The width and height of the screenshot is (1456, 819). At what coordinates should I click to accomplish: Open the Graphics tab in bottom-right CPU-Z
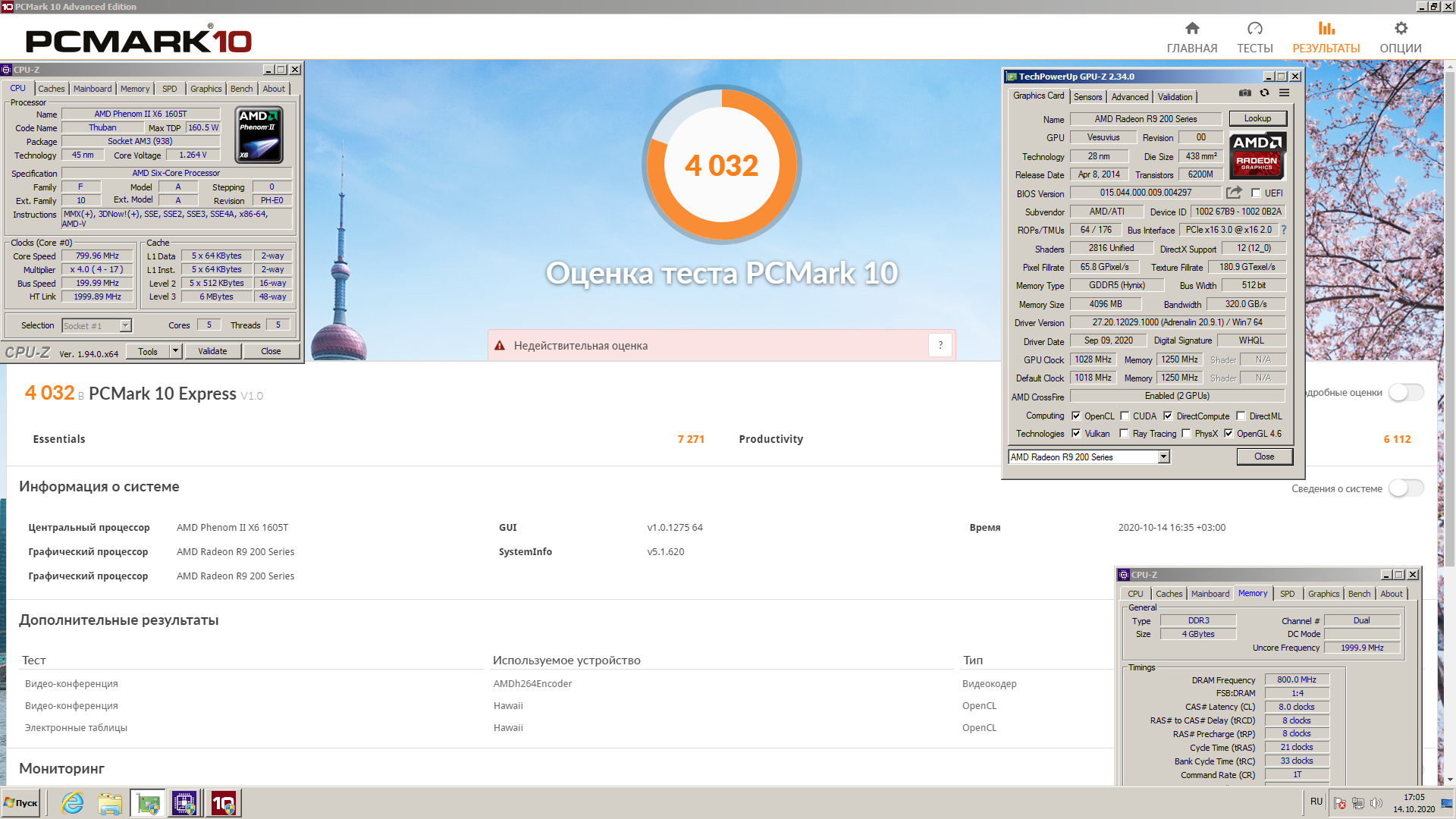click(1323, 594)
